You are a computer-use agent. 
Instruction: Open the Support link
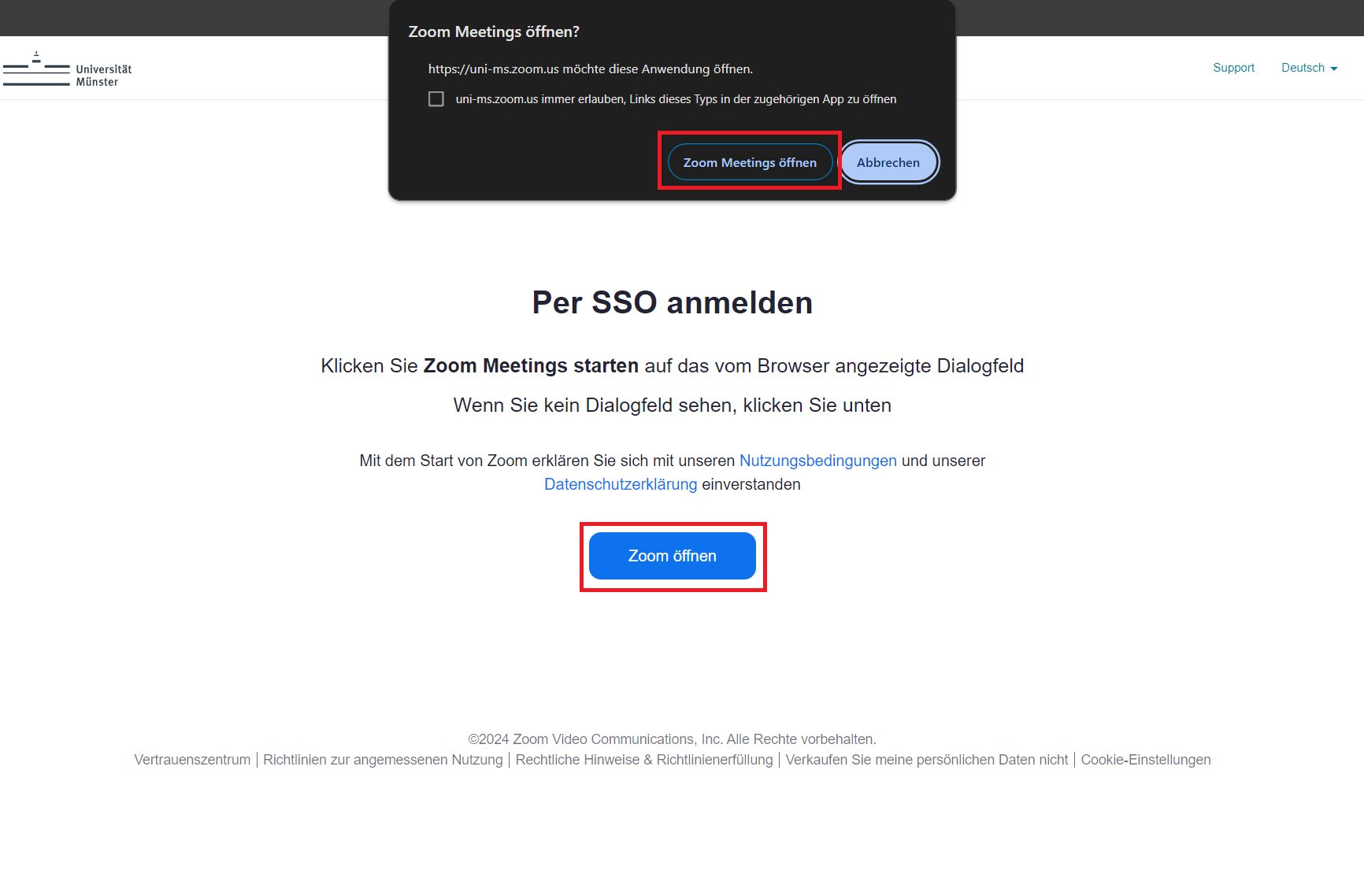point(1233,68)
